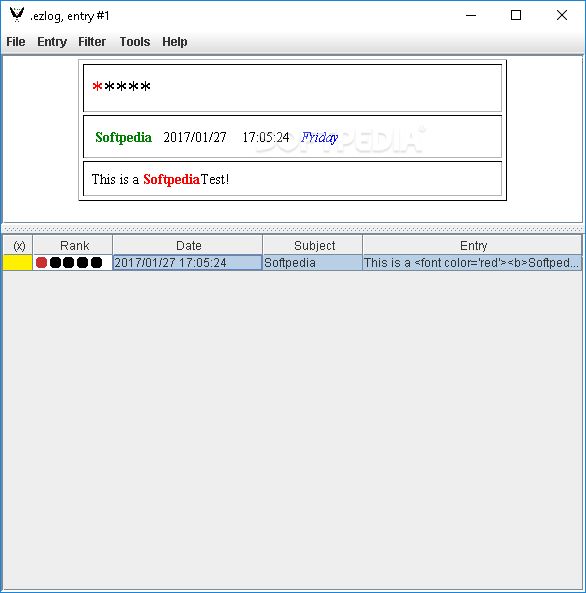This screenshot has height=593, width=586.
Task: Open the File menu
Action: tap(16, 42)
